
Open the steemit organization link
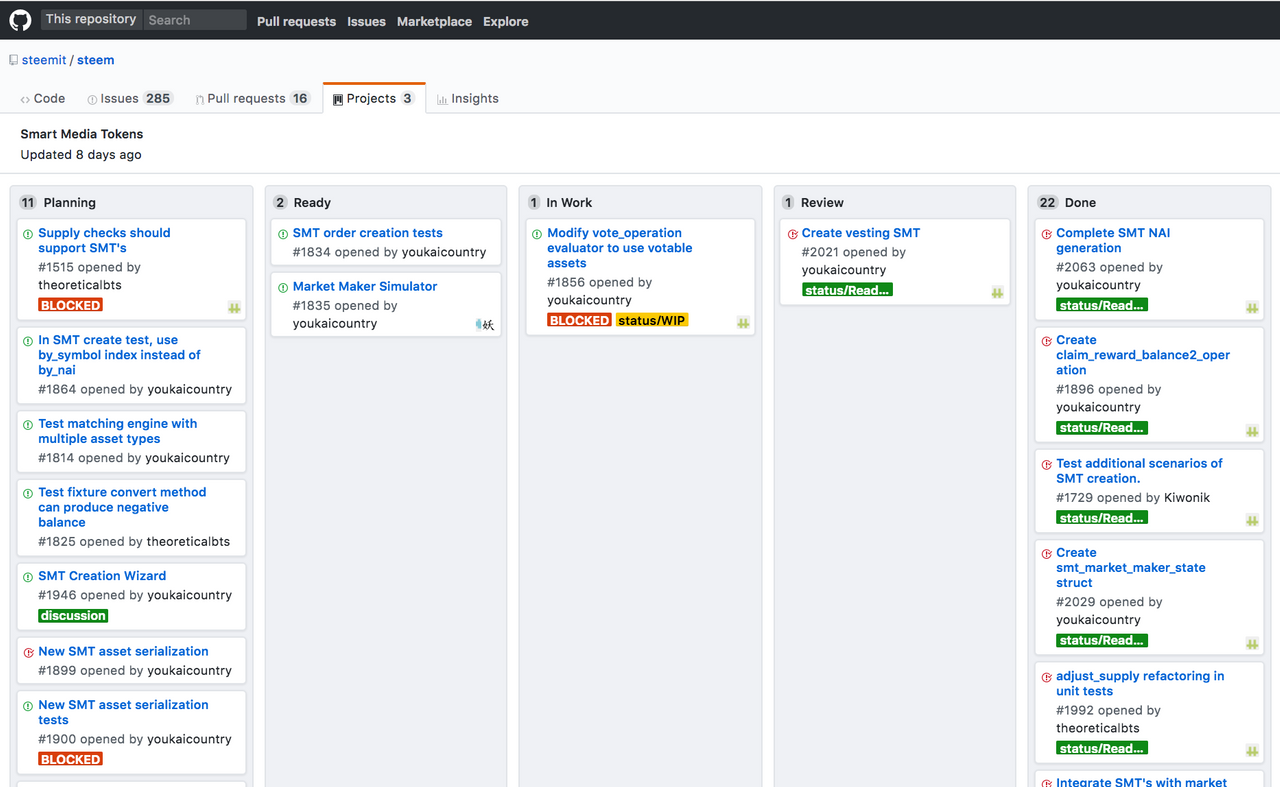click(44, 60)
